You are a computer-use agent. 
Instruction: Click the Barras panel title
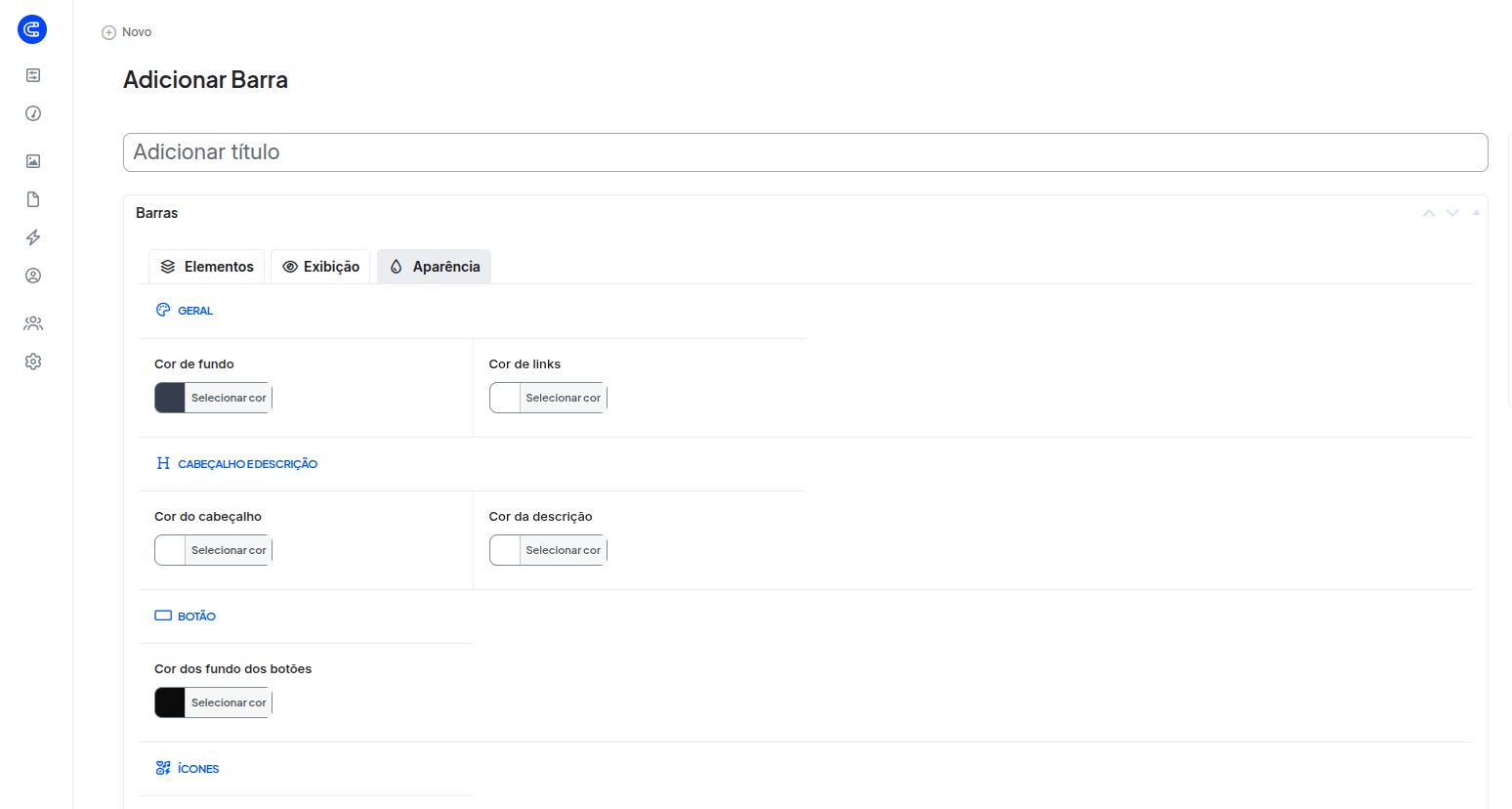coord(157,213)
